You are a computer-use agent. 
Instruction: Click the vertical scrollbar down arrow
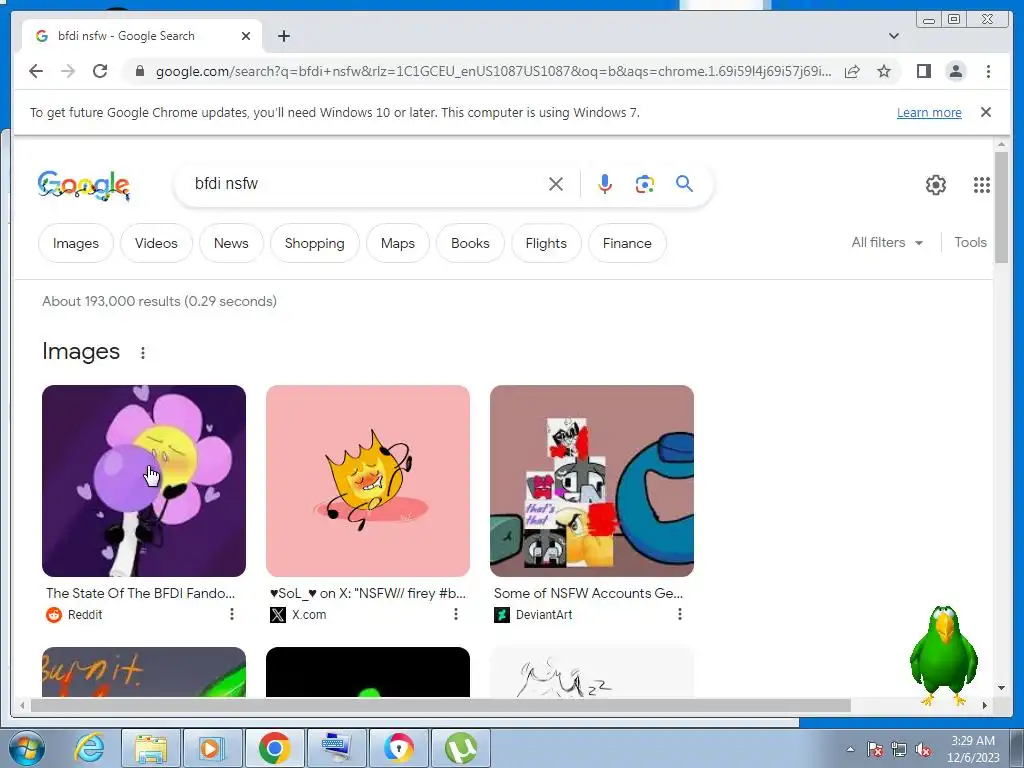point(1002,688)
